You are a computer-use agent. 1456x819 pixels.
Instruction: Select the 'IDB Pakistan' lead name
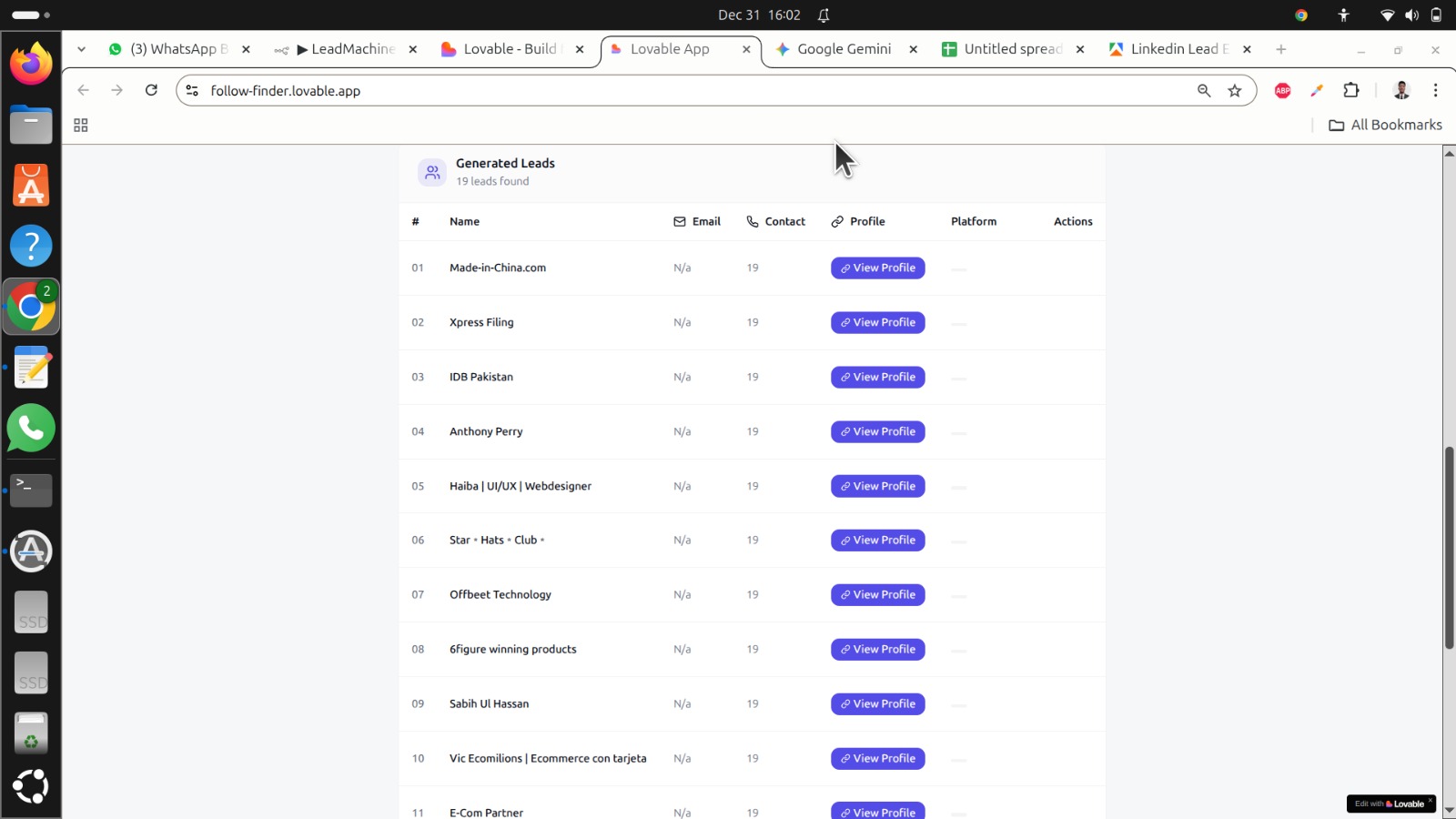coord(481,377)
